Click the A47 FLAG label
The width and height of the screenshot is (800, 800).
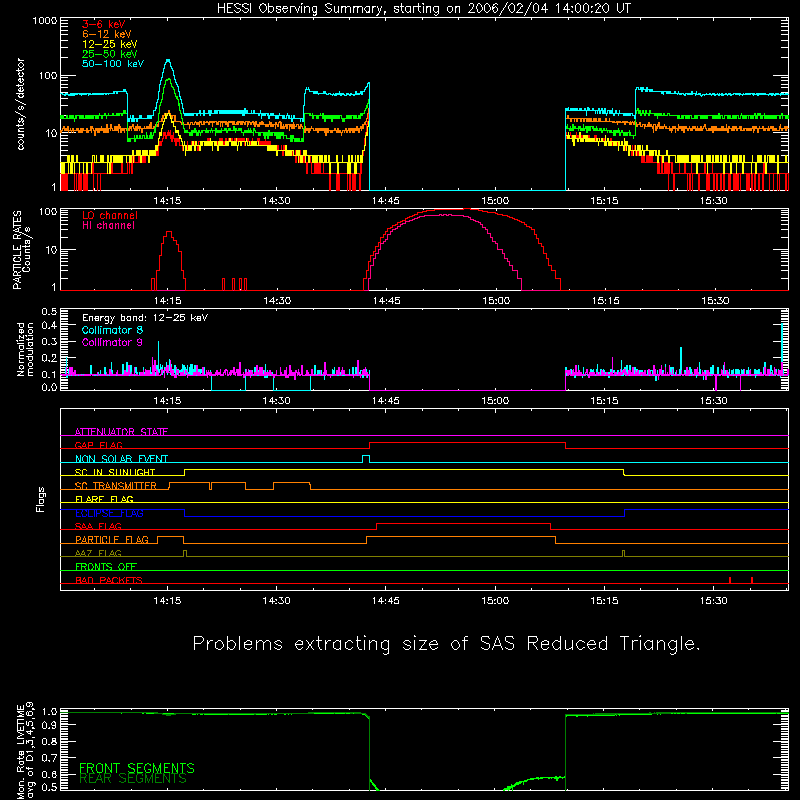point(98,553)
